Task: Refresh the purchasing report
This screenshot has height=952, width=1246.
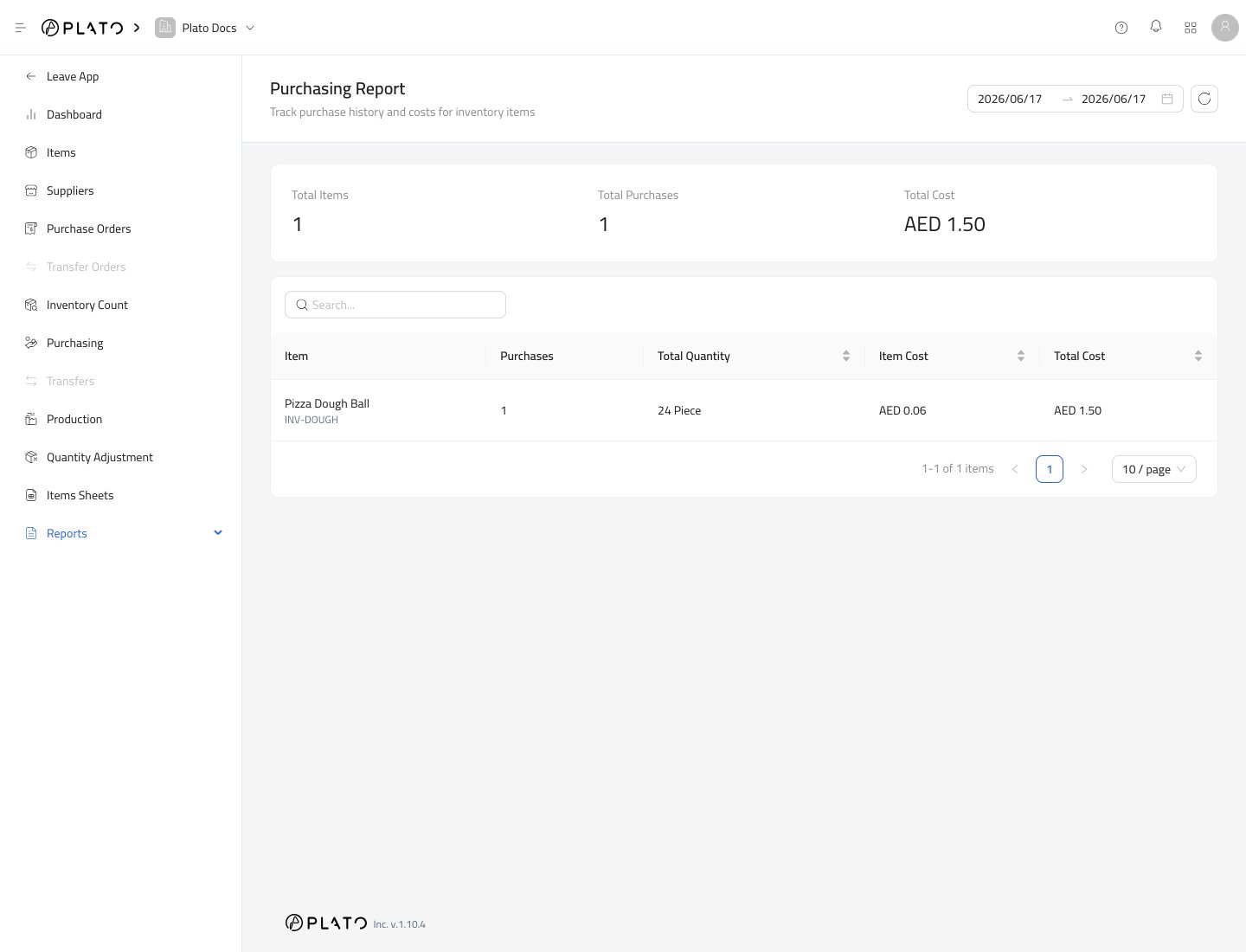Action: pyautogui.click(x=1204, y=99)
